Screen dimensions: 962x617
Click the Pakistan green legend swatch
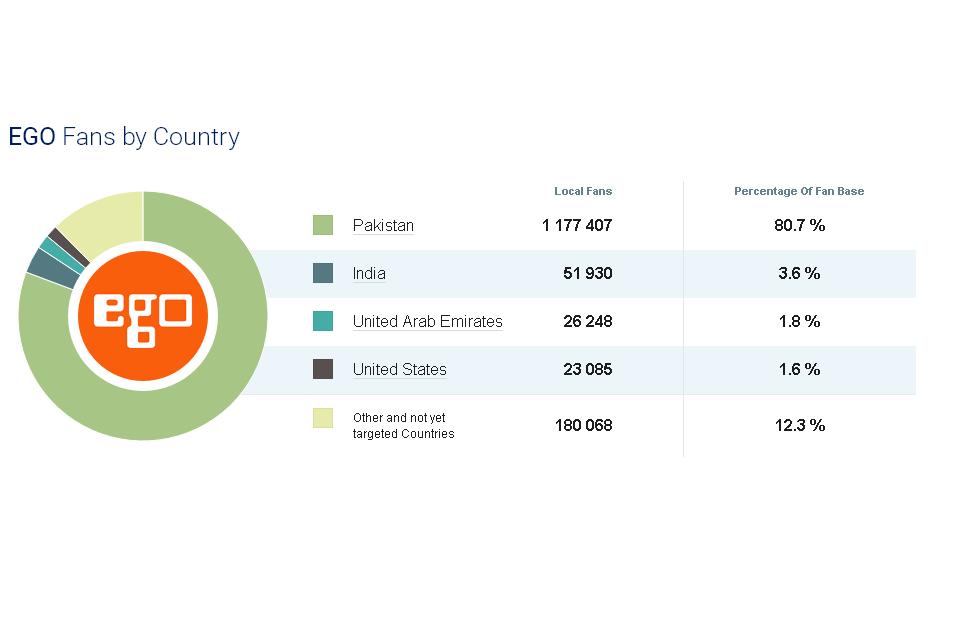click(x=322, y=225)
